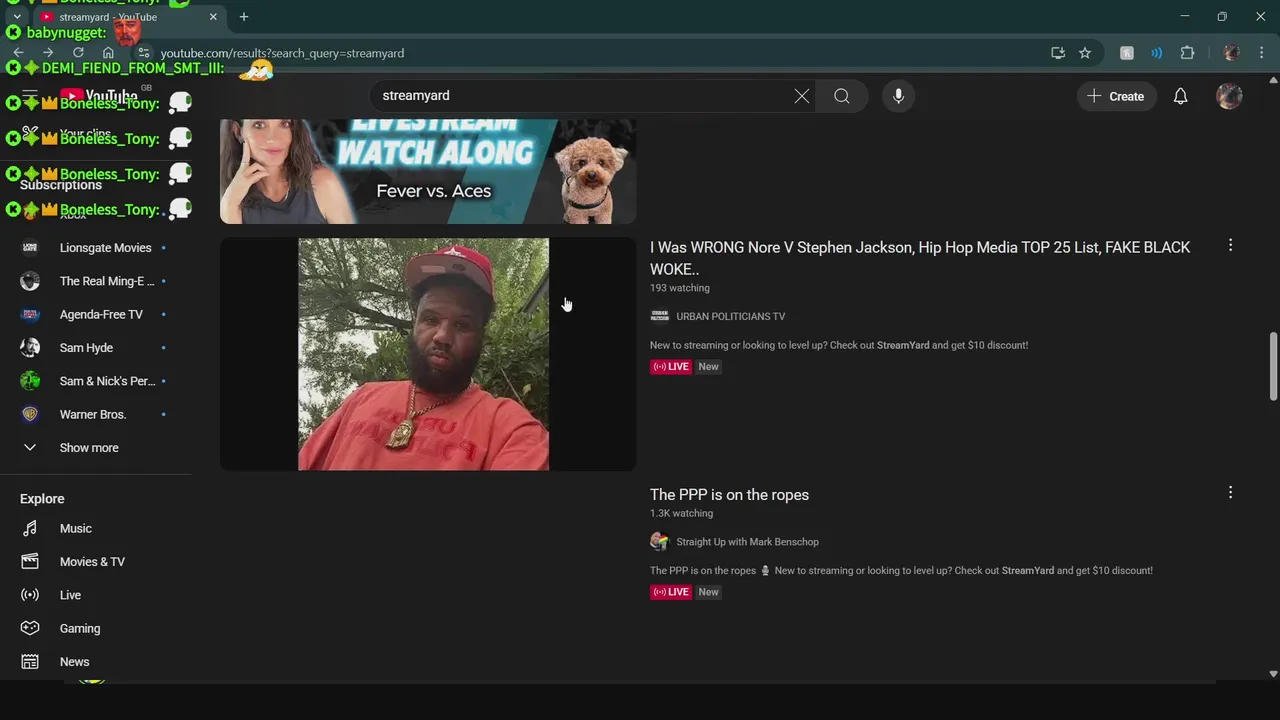Click the browser forward arrow
Image resolution: width=1280 pixels, height=720 pixels.
(x=47, y=53)
